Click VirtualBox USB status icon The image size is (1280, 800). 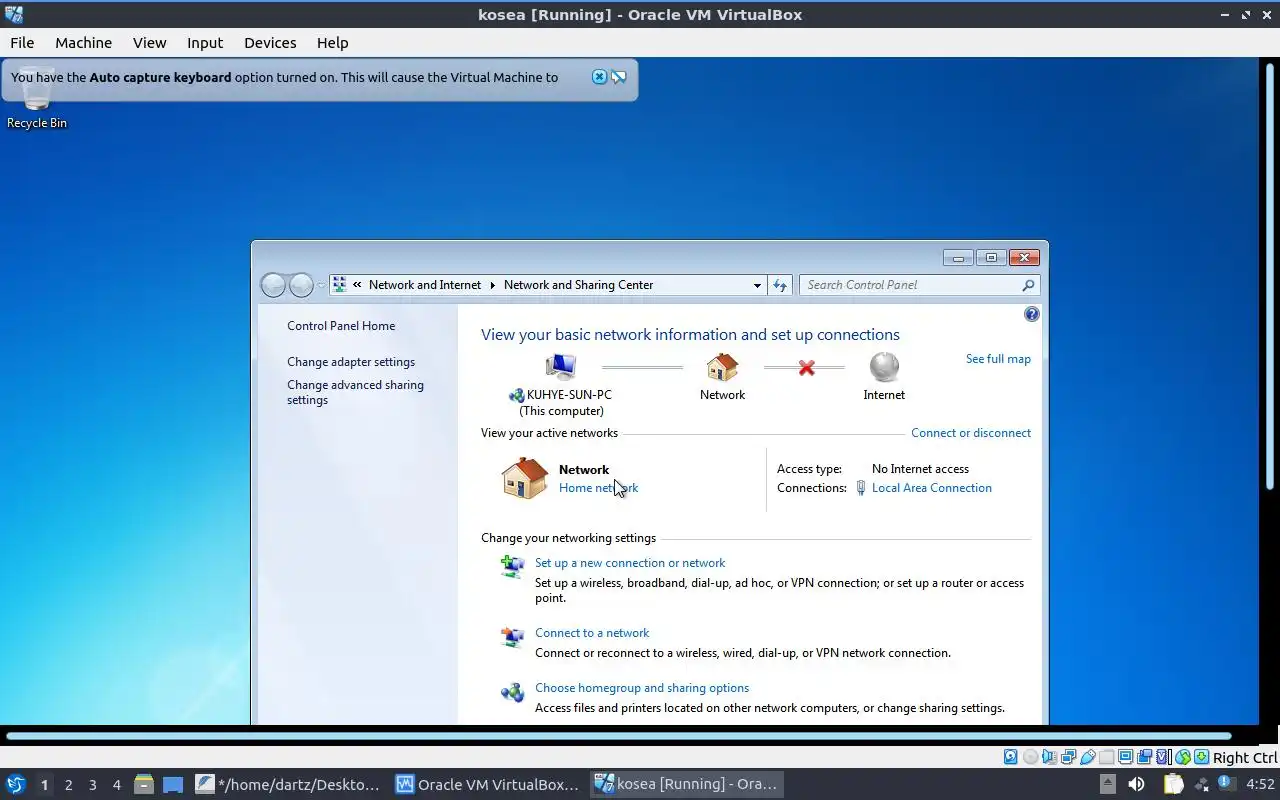coord(1088,757)
